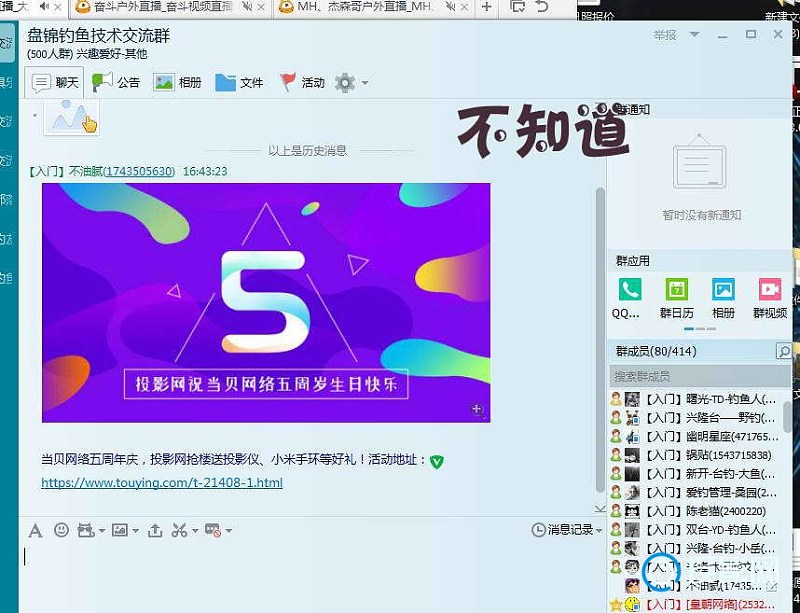Select member 新开-台钓-大鱼
The image size is (800, 613).
tap(694, 474)
